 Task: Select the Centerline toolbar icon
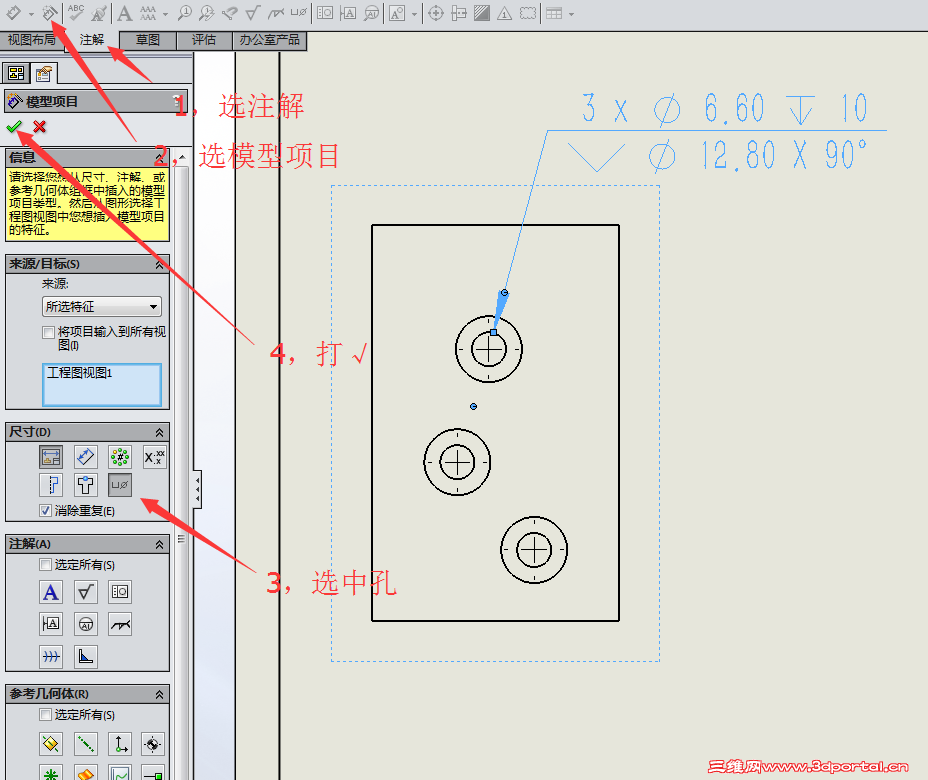coord(459,13)
